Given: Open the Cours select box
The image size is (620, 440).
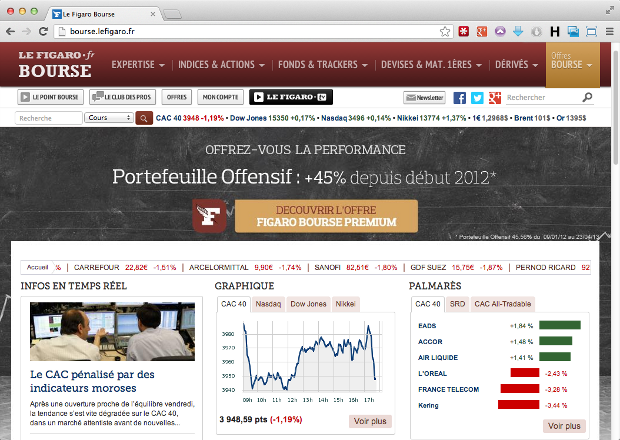Looking at the screenshot, I should click(x=108, y=118).
